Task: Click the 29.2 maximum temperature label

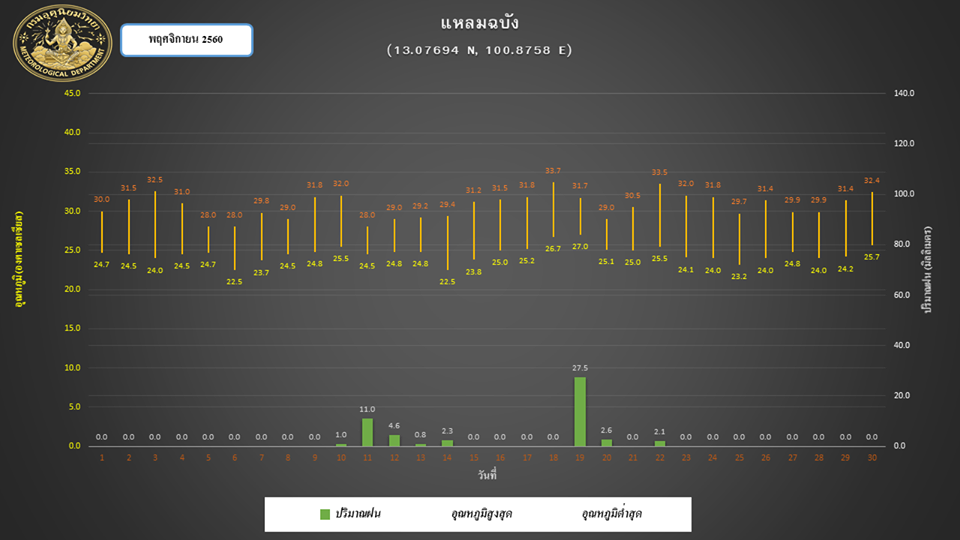Action: 420,206
